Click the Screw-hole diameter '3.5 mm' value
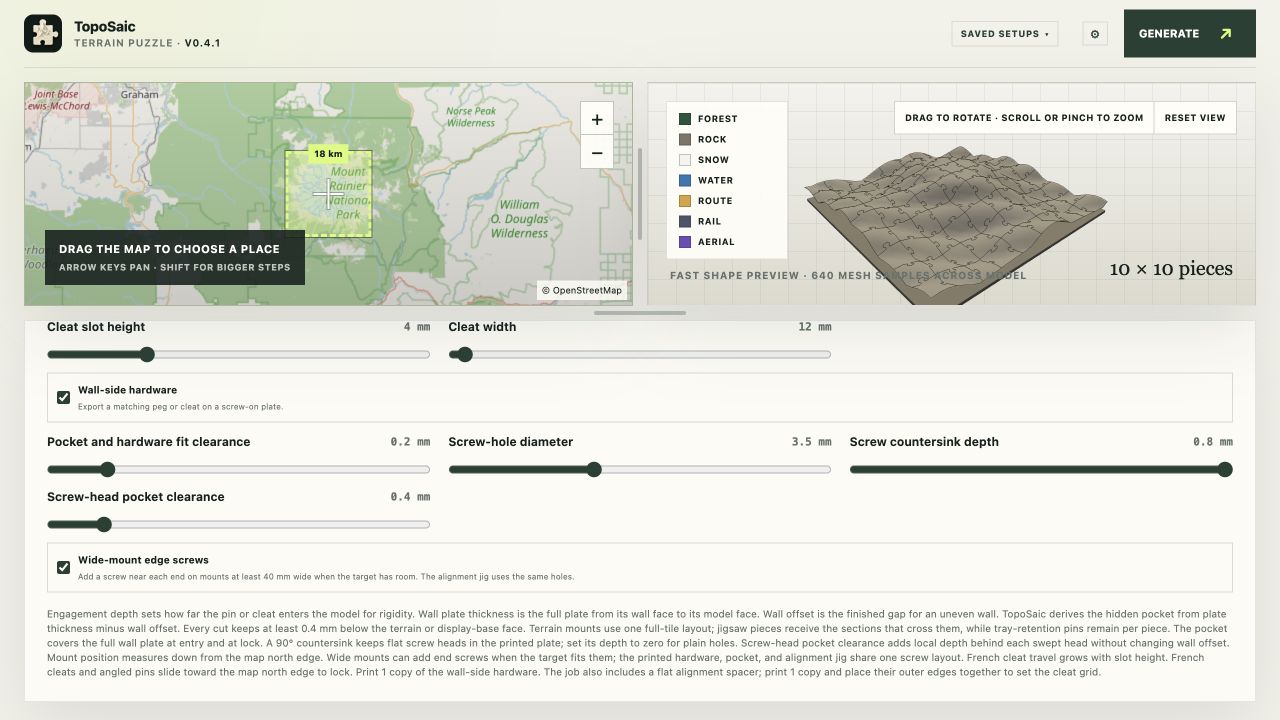This screenshot has width=1280, height=720. coord(811,442)
